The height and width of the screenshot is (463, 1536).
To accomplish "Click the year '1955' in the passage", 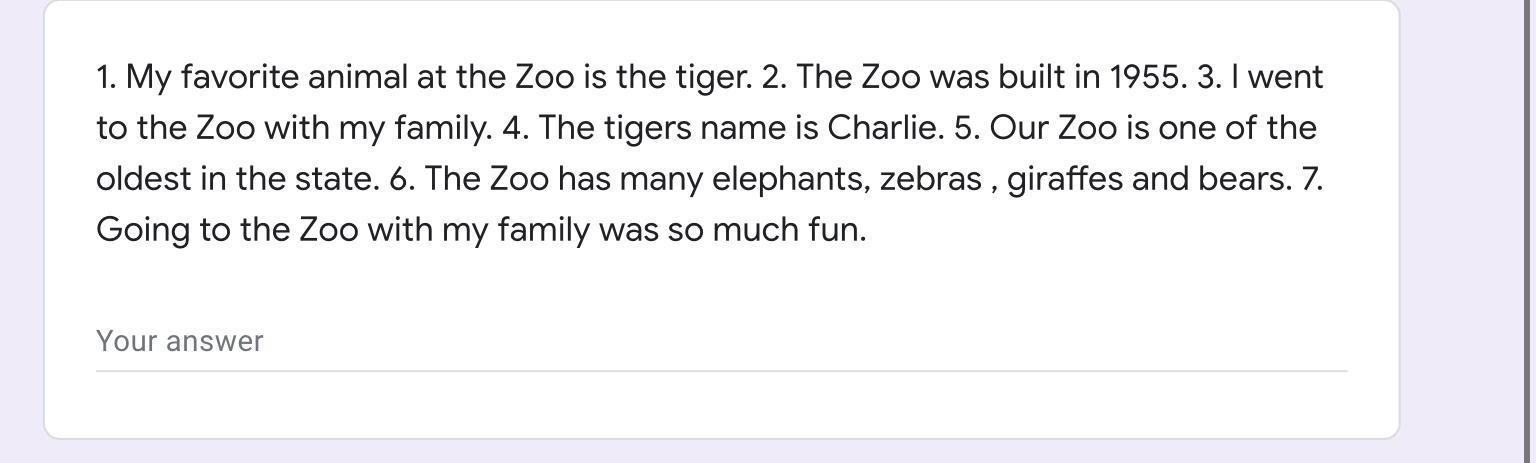I will click(x=1148, y=77).
